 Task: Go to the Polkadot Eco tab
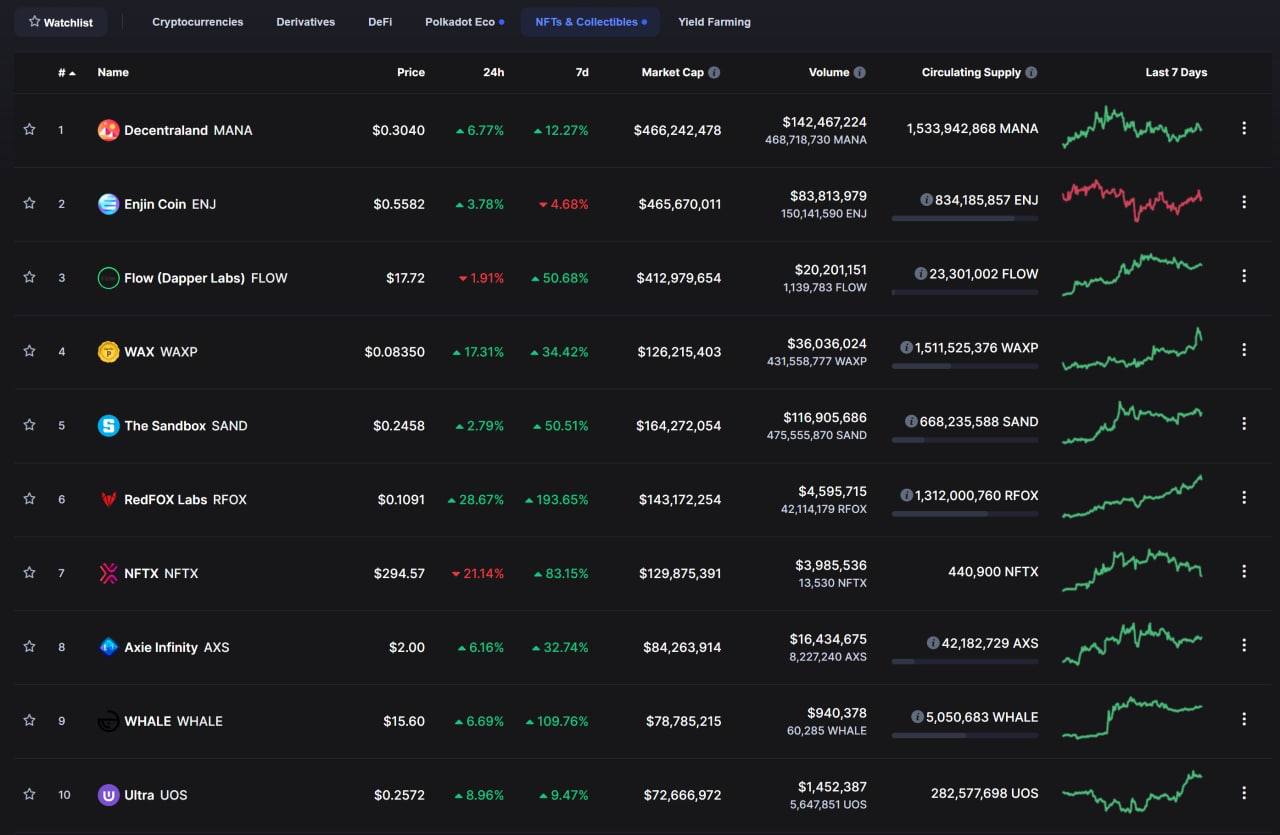coord(465,22)
